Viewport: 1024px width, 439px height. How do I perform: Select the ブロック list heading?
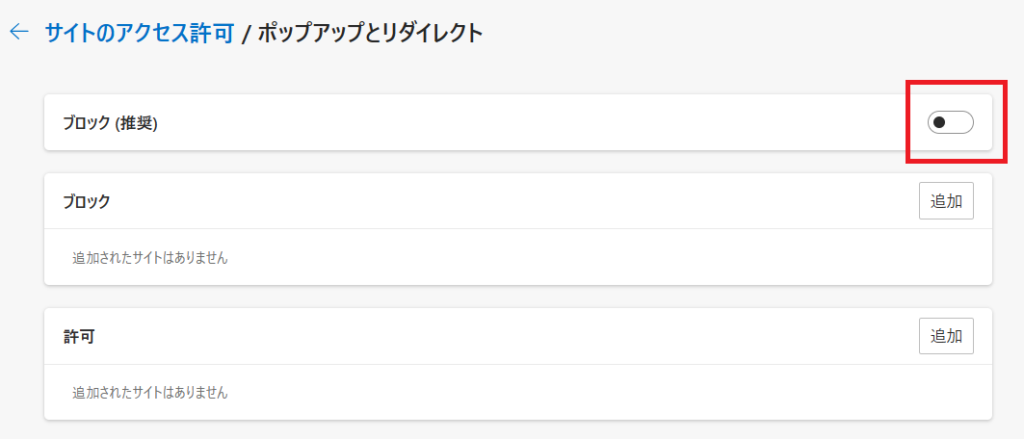(x=86, y=202)
